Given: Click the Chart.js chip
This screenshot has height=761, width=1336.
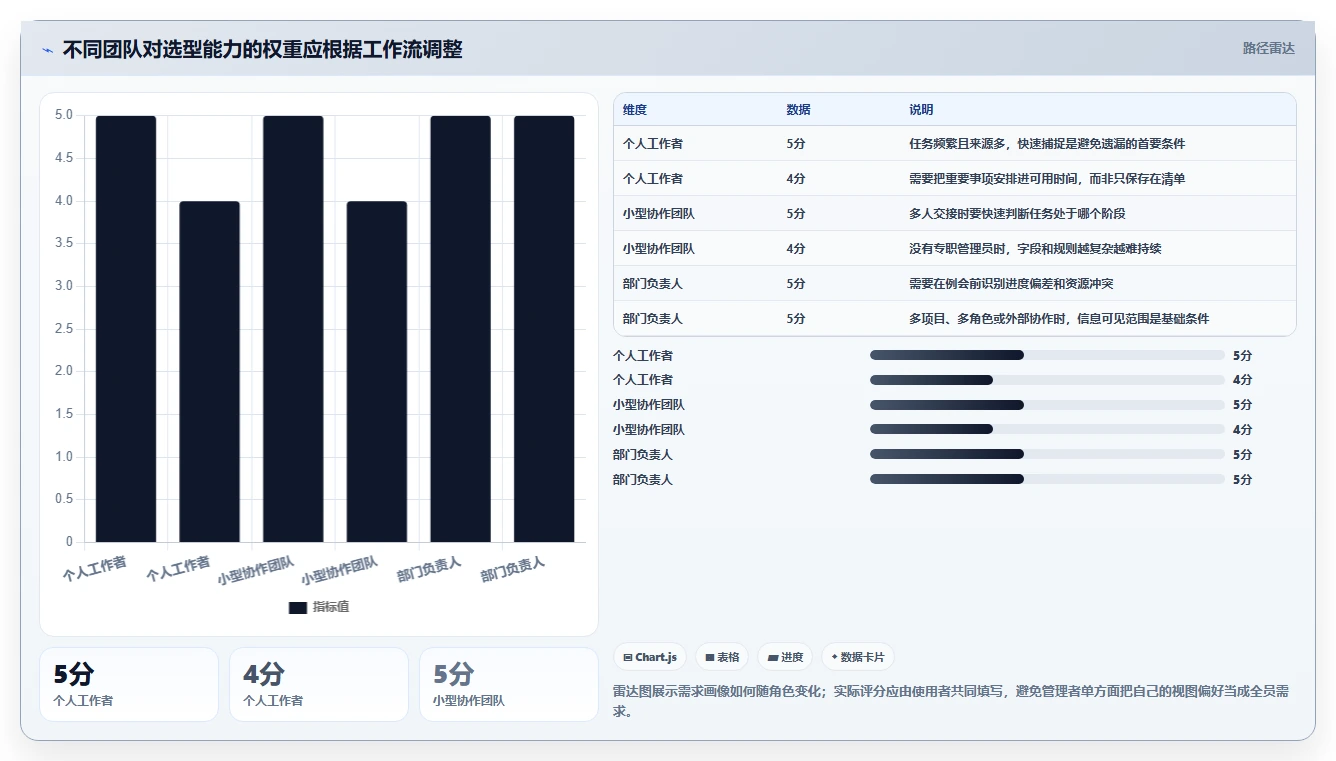Looking at the screenshot, I should pyautogui.click(x=650, y=657).
